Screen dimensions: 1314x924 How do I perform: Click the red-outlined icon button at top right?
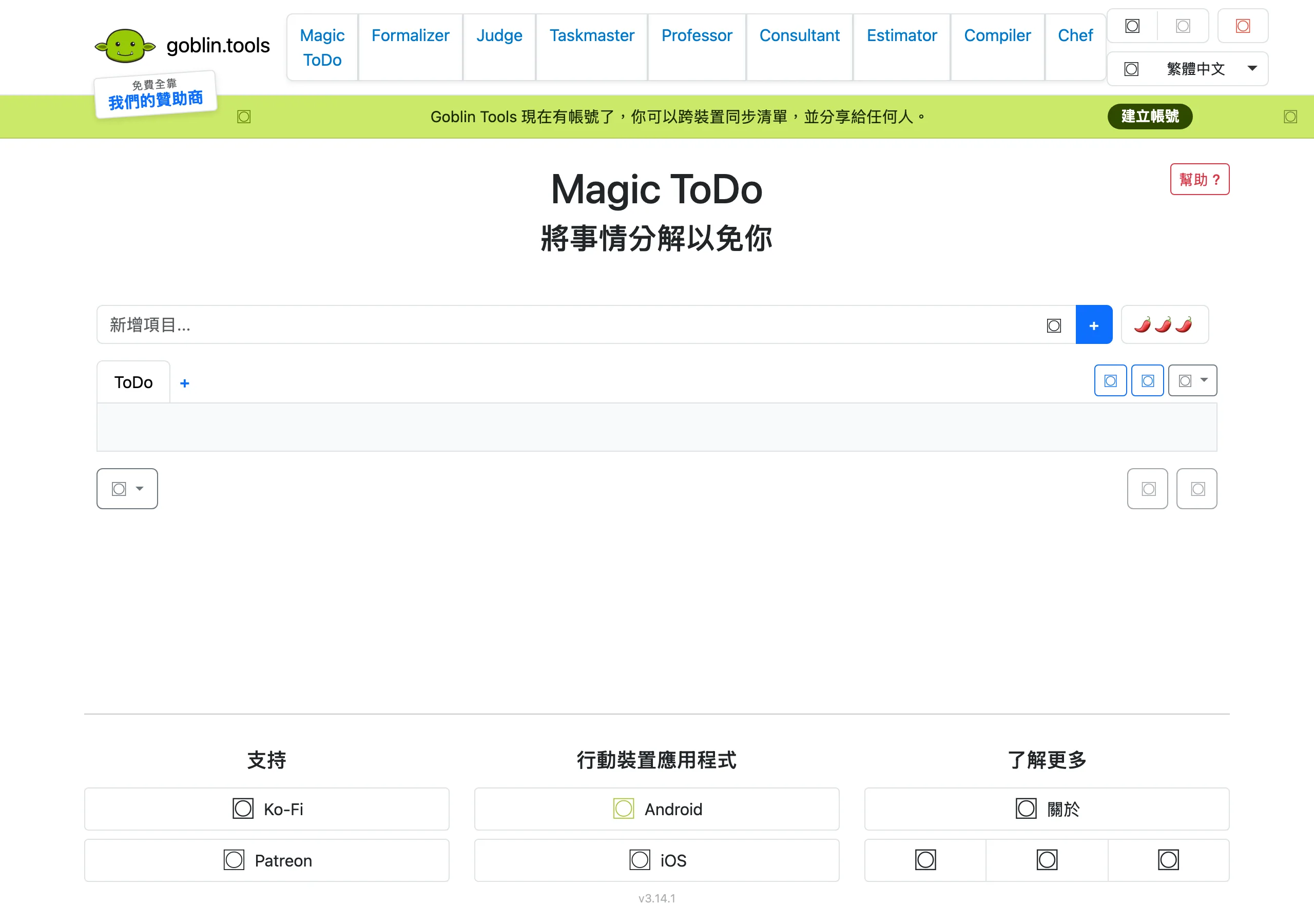[x=1243, y=26]
